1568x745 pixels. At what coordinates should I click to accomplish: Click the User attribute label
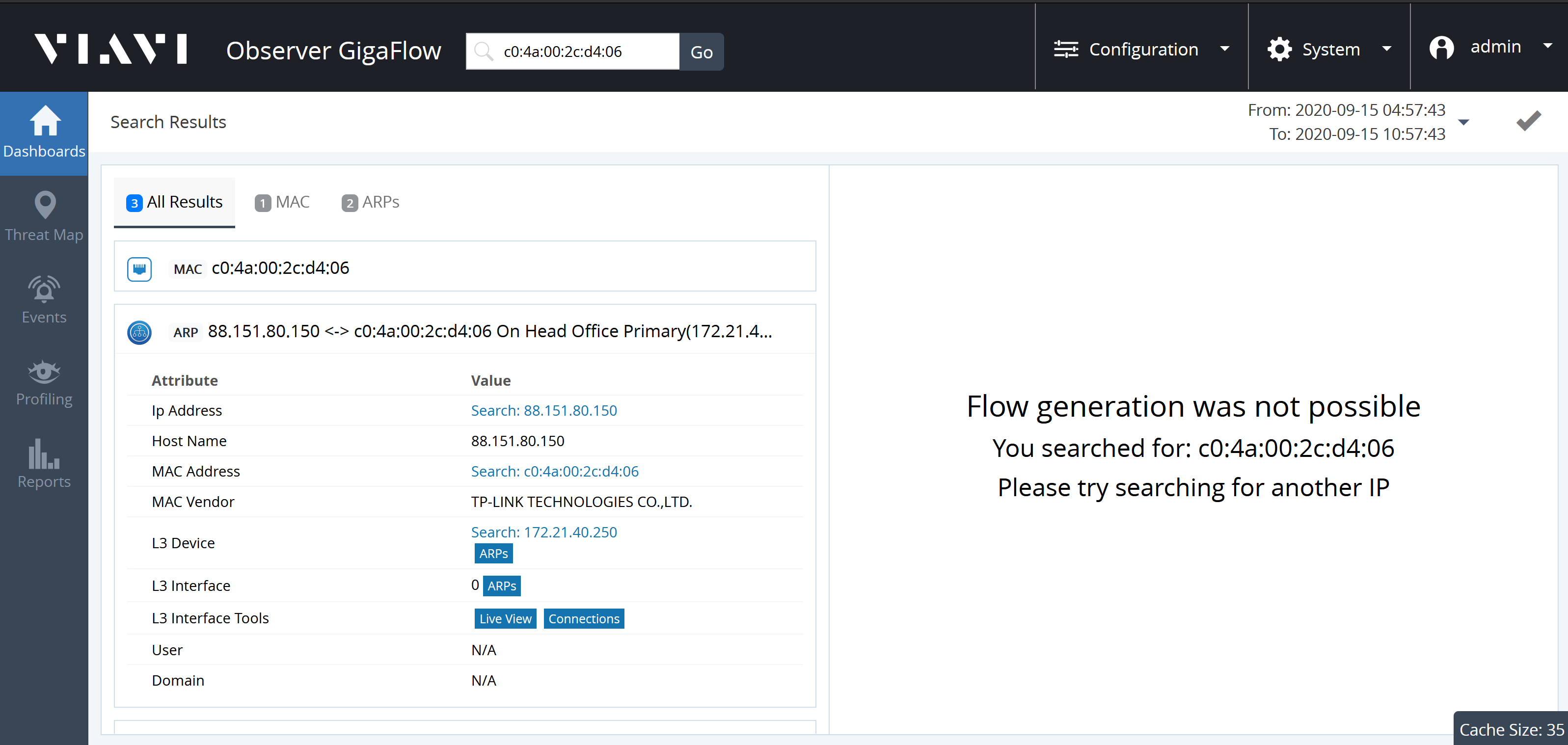click(x=167, y=651)
